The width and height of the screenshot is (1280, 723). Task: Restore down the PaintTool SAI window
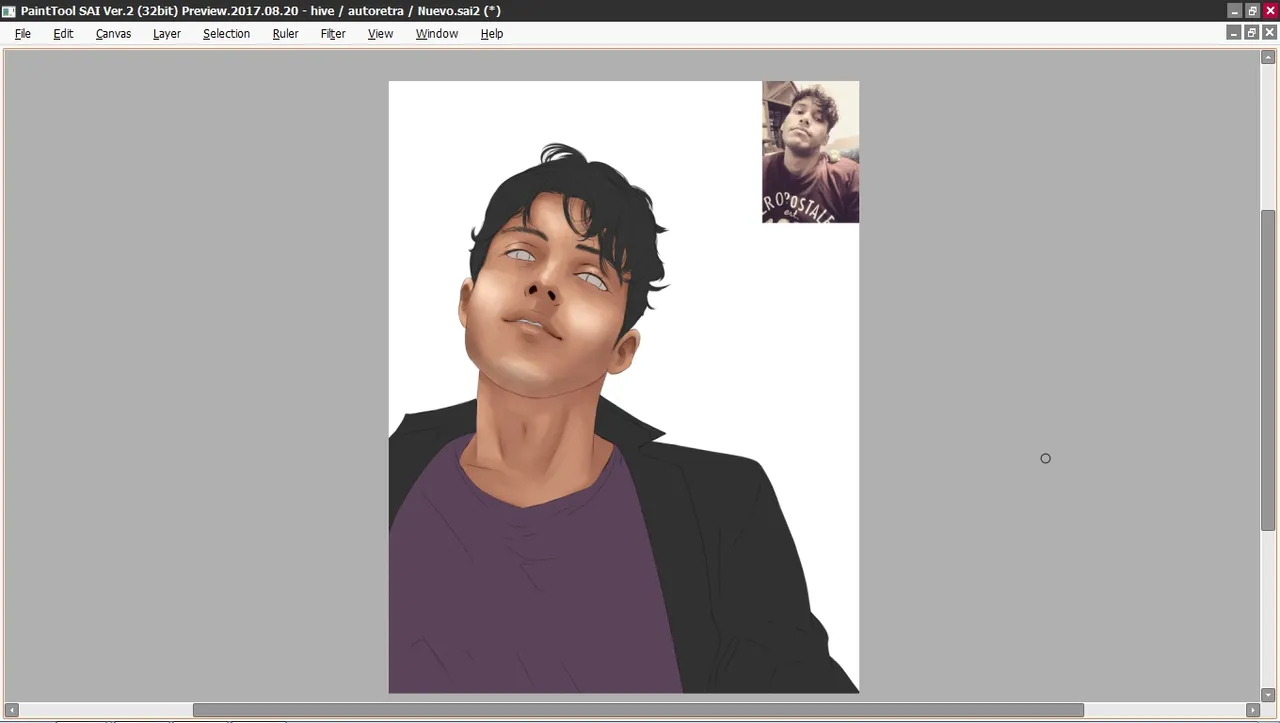(1252, 11)
